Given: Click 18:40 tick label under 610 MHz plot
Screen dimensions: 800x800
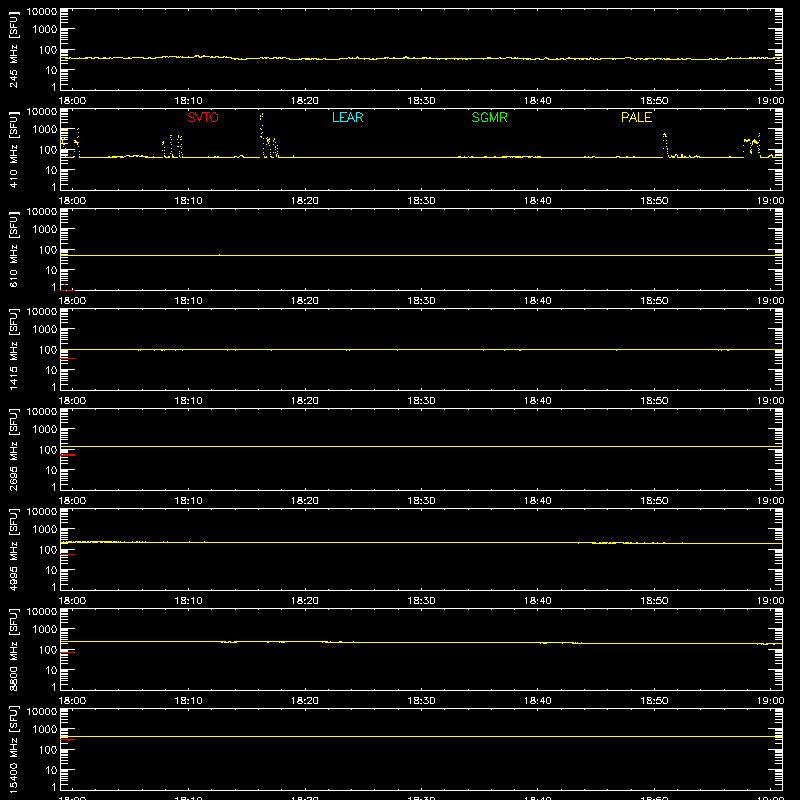Looking at the screenshot, I should [x=538, y=301].
